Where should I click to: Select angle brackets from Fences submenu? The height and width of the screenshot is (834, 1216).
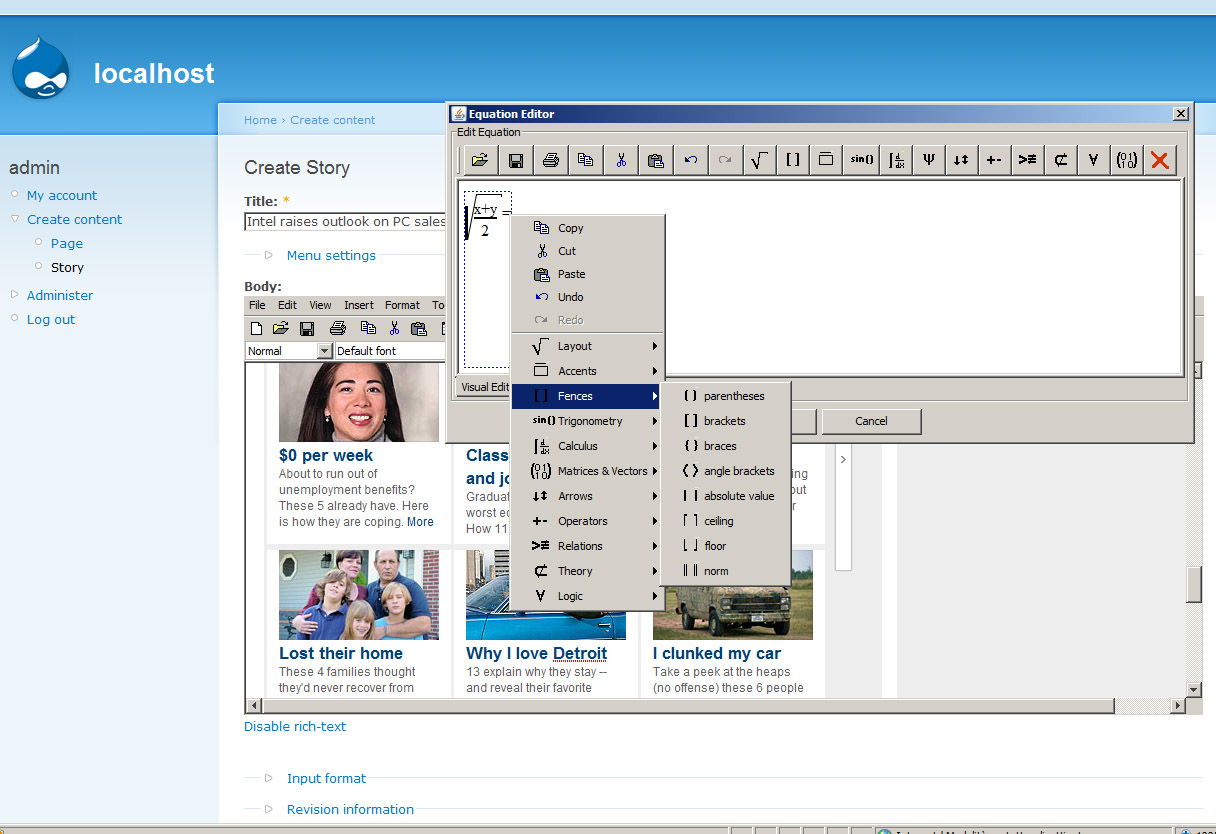click(738, 471)
